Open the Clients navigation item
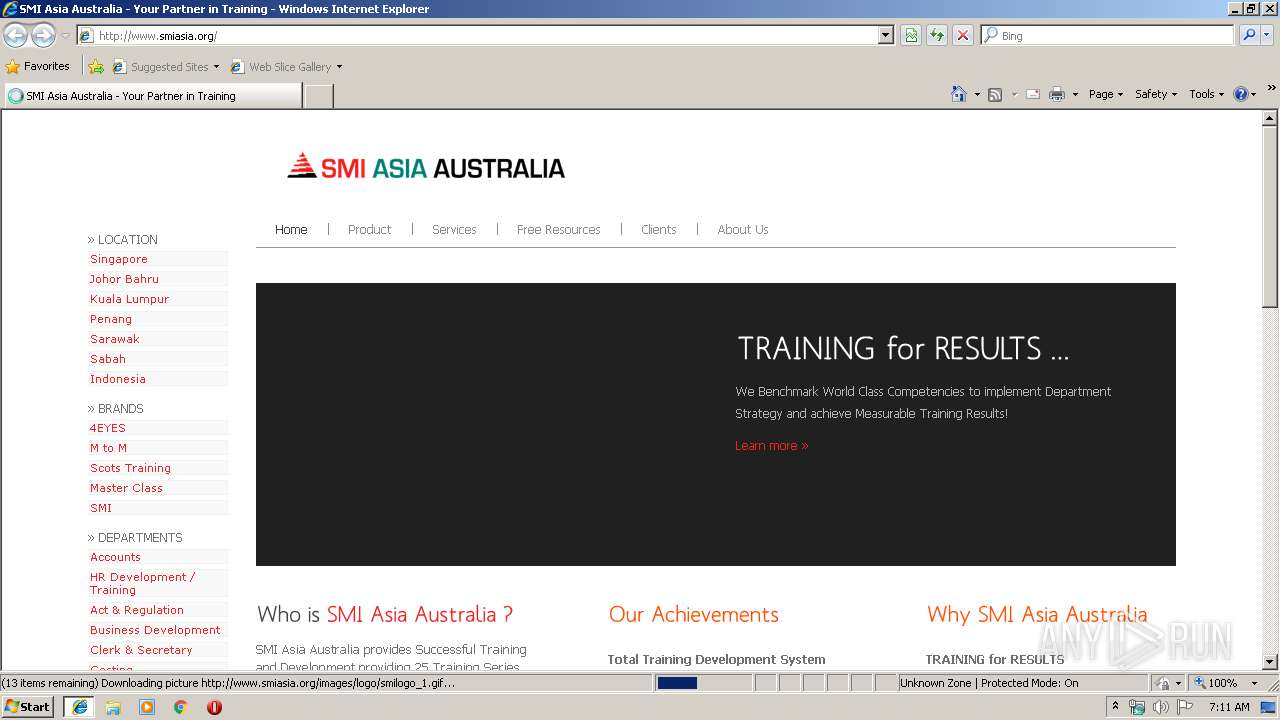Viewport: 1280px width, 720px height. point(658,229)
